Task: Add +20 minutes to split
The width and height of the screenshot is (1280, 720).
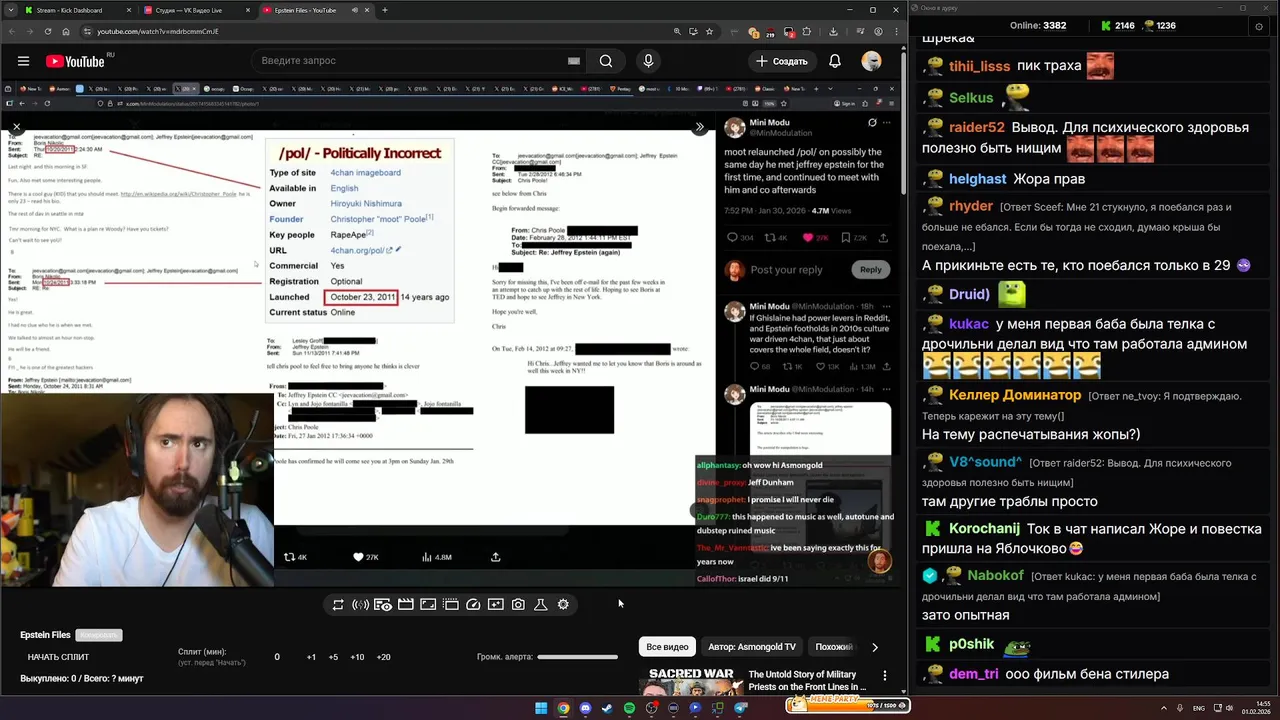Action: point(383,657)
